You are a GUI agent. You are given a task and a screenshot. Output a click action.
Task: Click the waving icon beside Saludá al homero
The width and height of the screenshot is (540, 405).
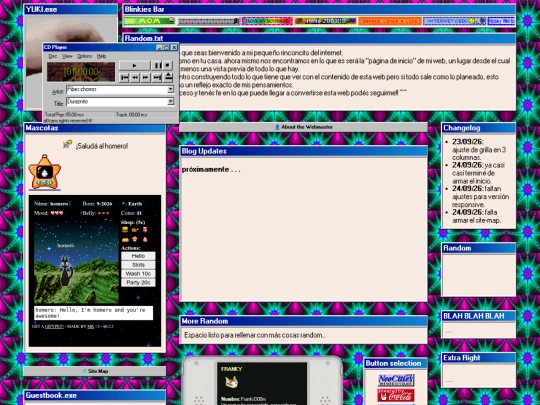click(x=68, y=144)
